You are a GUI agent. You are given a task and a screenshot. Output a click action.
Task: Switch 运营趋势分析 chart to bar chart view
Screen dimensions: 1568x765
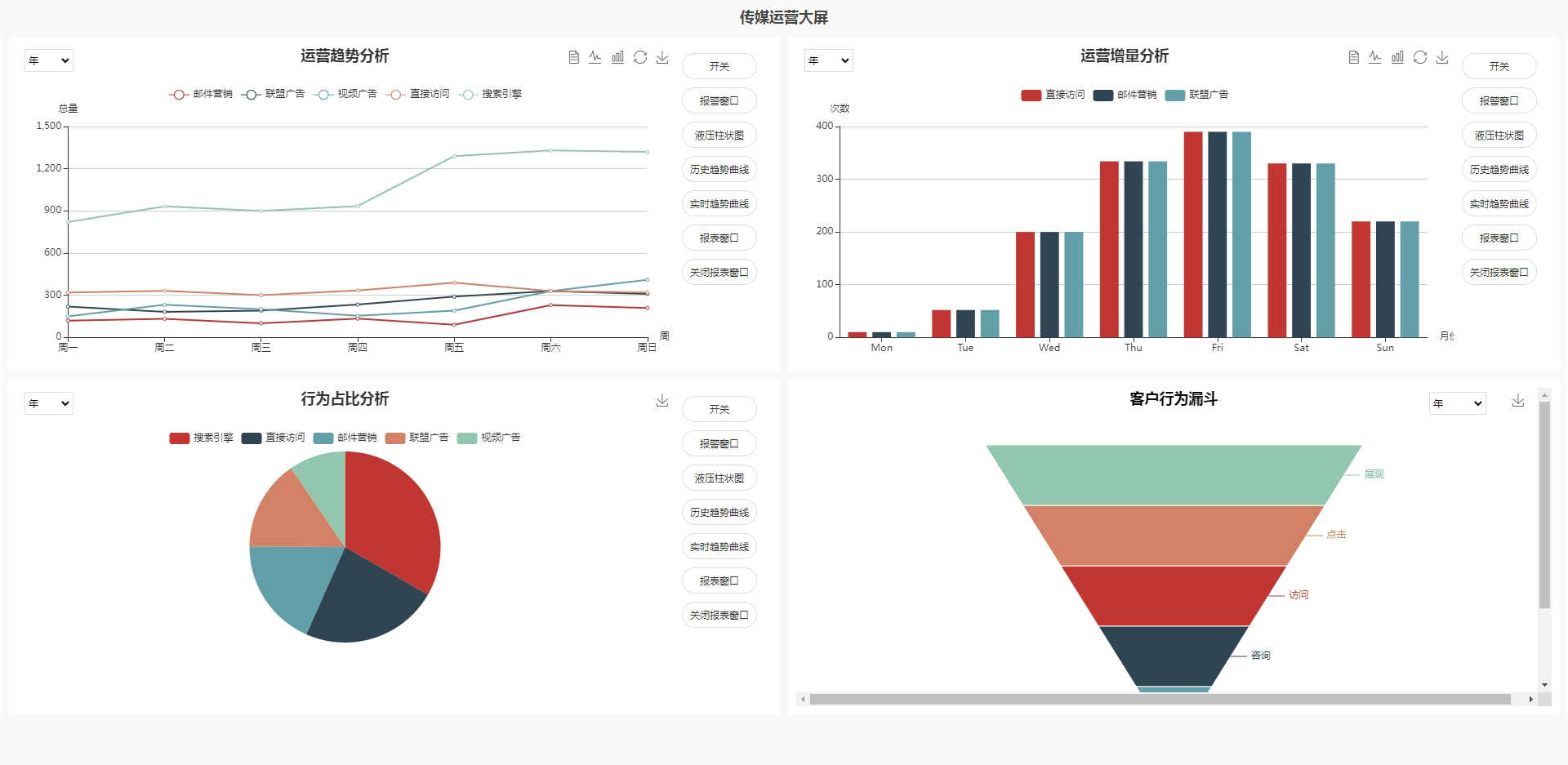click(x=617, y=57)
